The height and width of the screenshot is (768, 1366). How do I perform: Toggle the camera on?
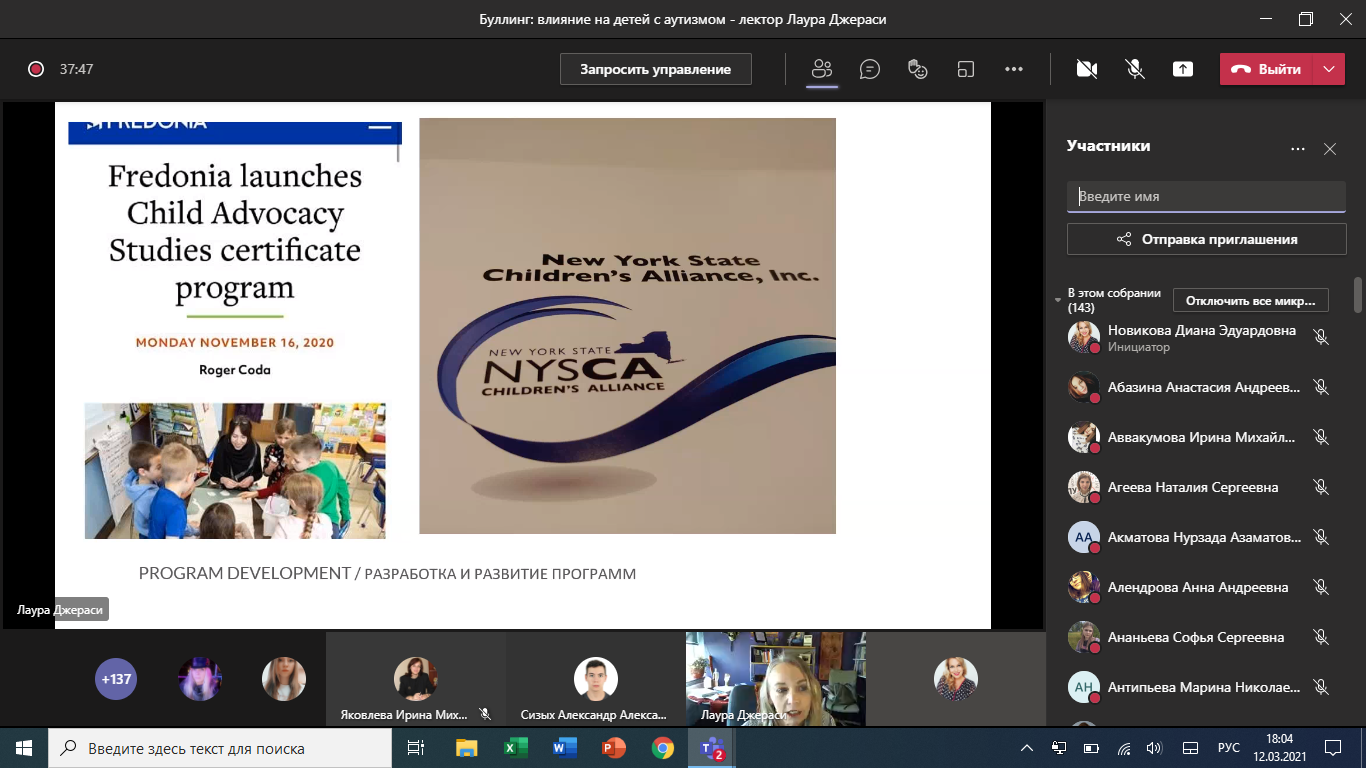pos(1087,69)
